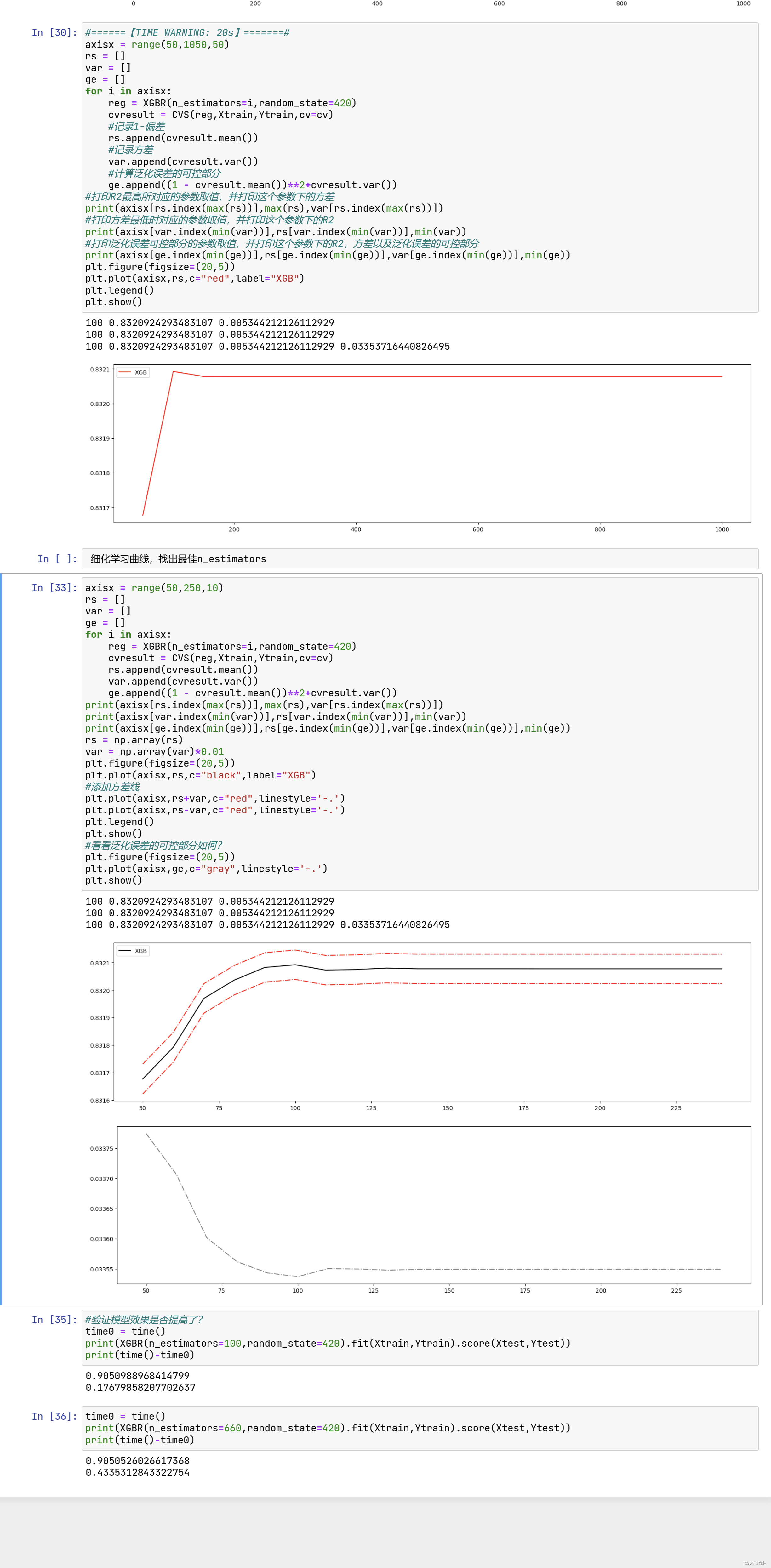Click plt.plot line with c="gray"
The image size is (771, 1568).
[207, 869]
